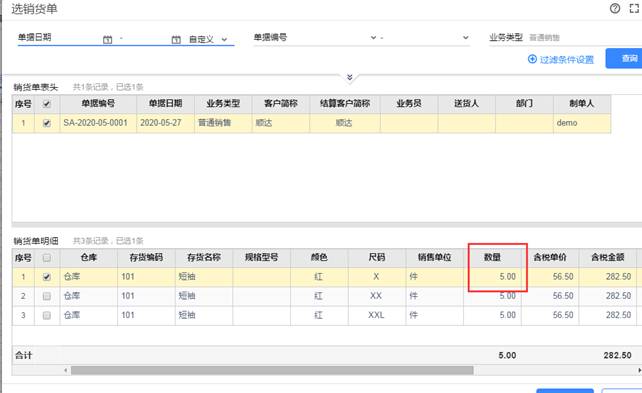Screen dimensions: 642x393
Task: Click the 业务类型 column header
Action: tap(223, 104)
